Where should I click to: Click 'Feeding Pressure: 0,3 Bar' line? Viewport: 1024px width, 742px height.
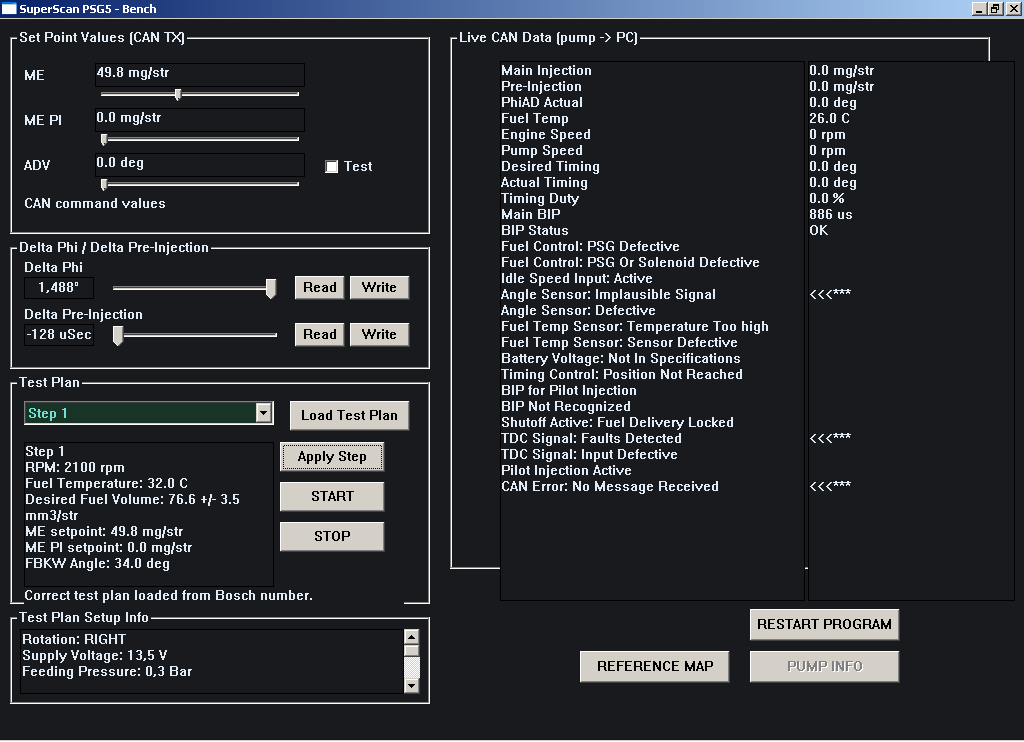point(107,671)
